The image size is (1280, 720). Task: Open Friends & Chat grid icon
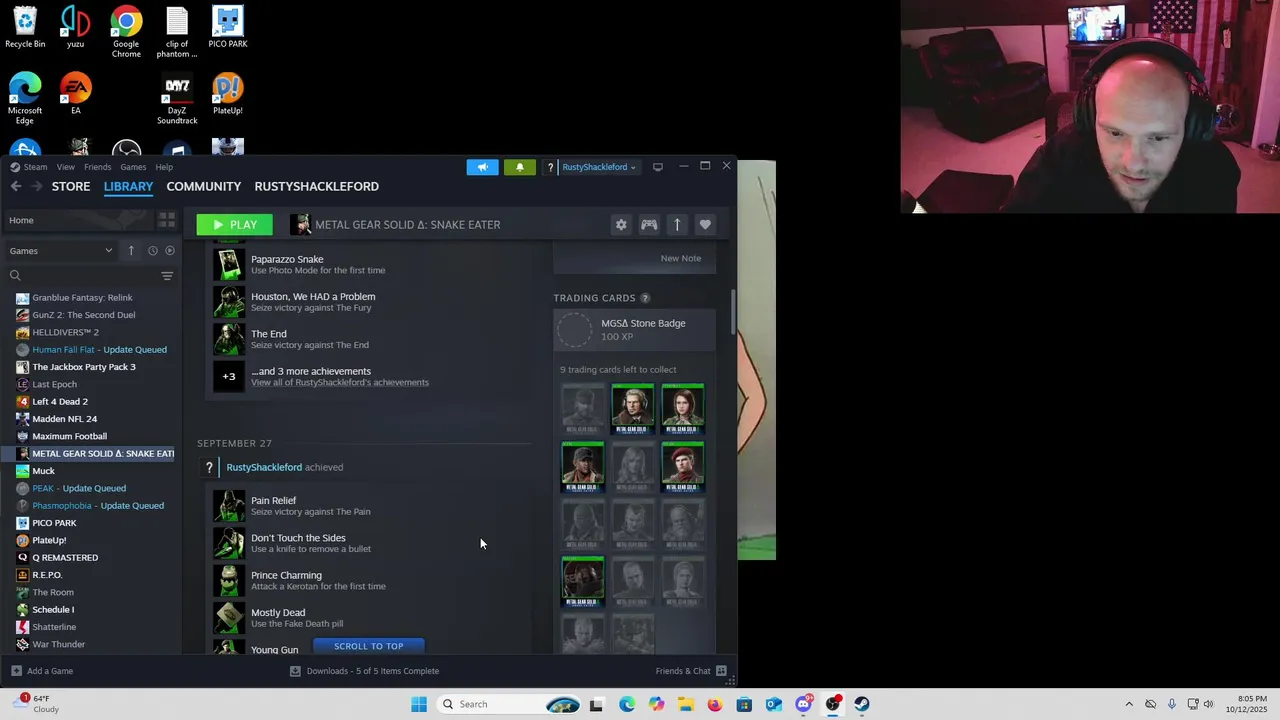721,671
